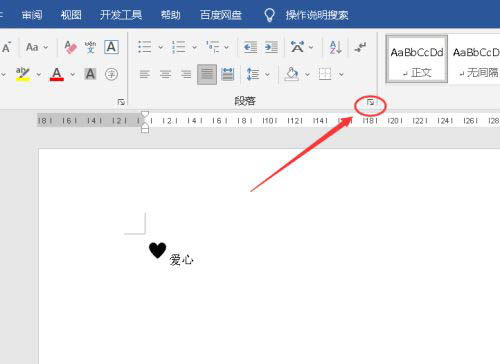This screenshot has width=500, height=364.
Task: Switch to the 开发工具 tab
Action: 121,15
